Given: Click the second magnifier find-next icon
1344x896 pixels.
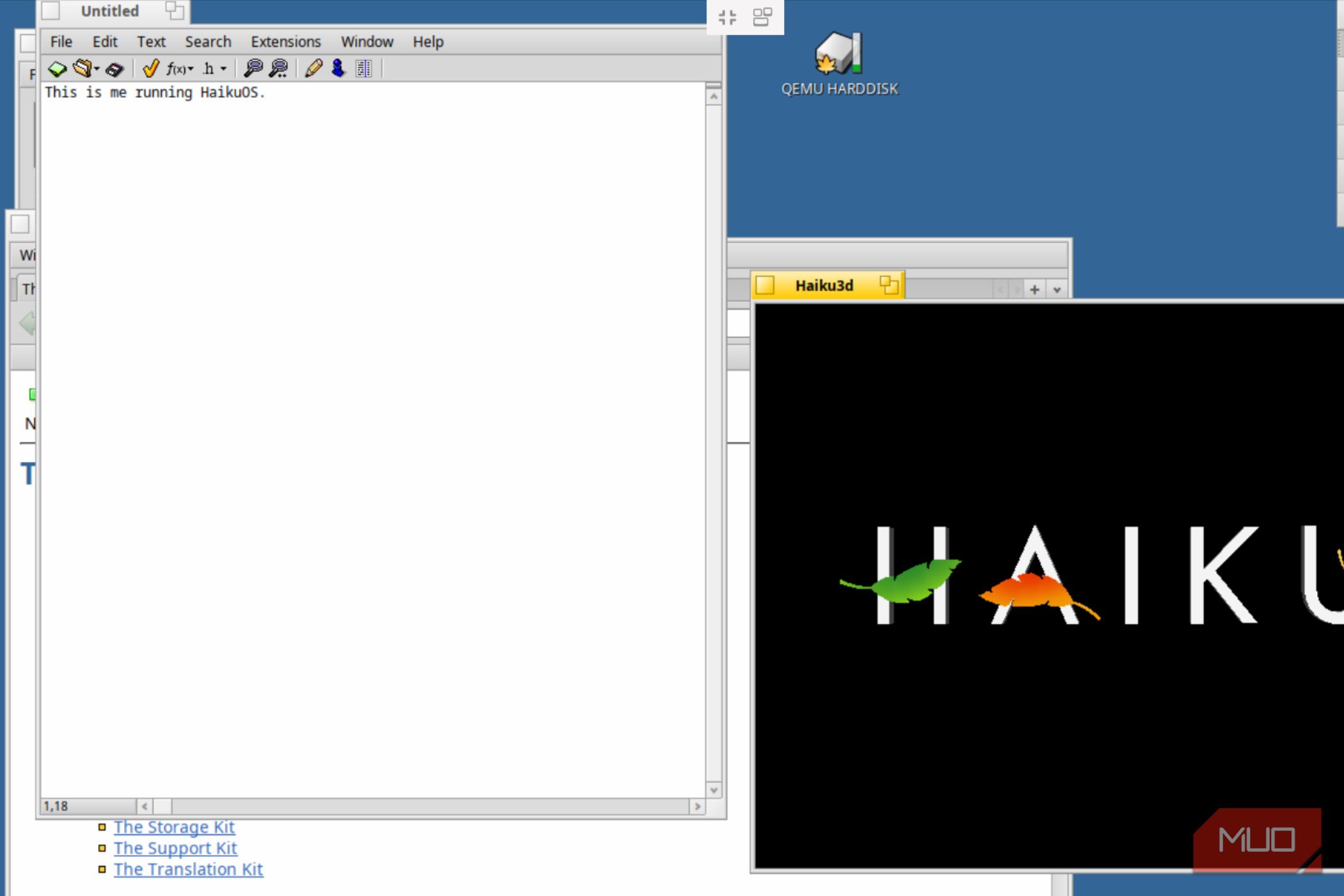Looking at the screenshot, I should pyautogui.click(x=279, y=68).
